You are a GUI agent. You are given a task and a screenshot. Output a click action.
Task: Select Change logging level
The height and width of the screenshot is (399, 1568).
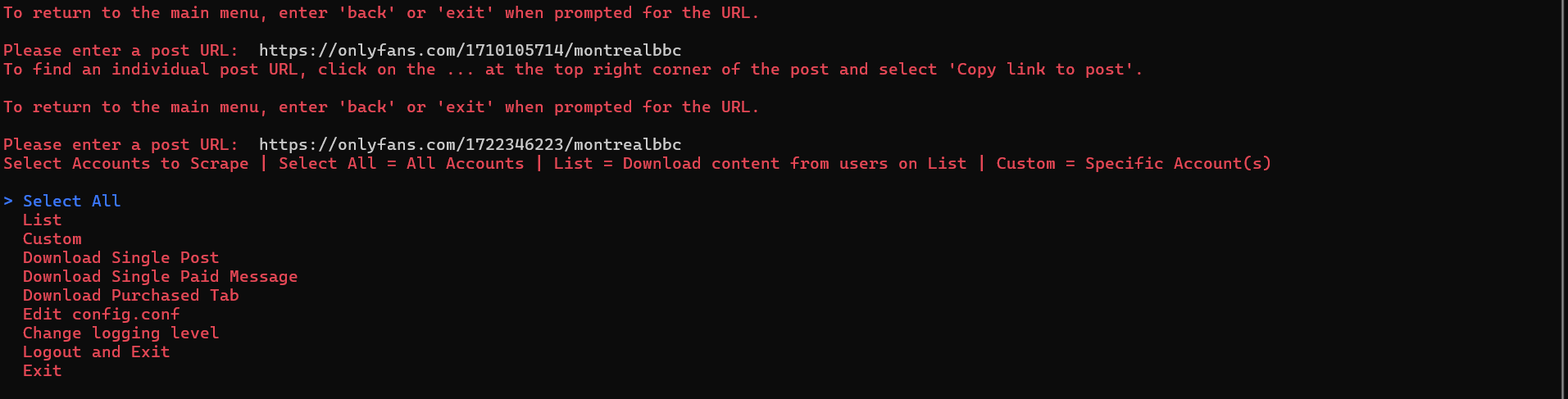[120, 333]
